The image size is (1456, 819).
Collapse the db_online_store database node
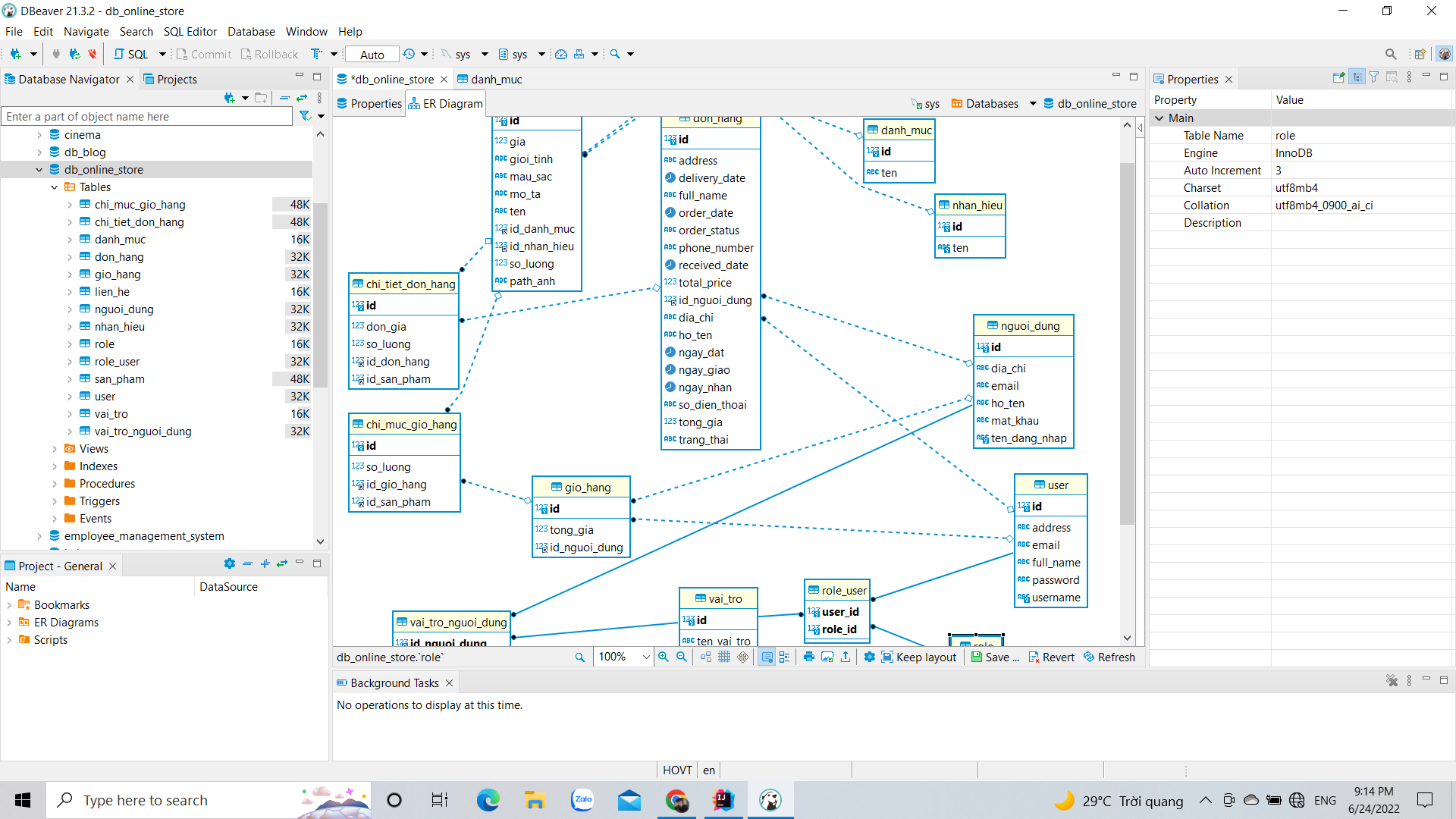point(39,170)
